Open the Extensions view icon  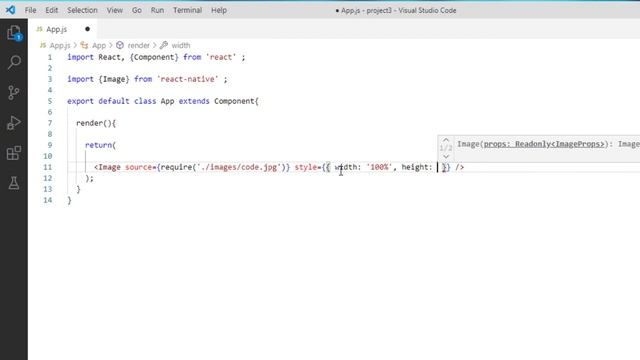tap(14, 153)
